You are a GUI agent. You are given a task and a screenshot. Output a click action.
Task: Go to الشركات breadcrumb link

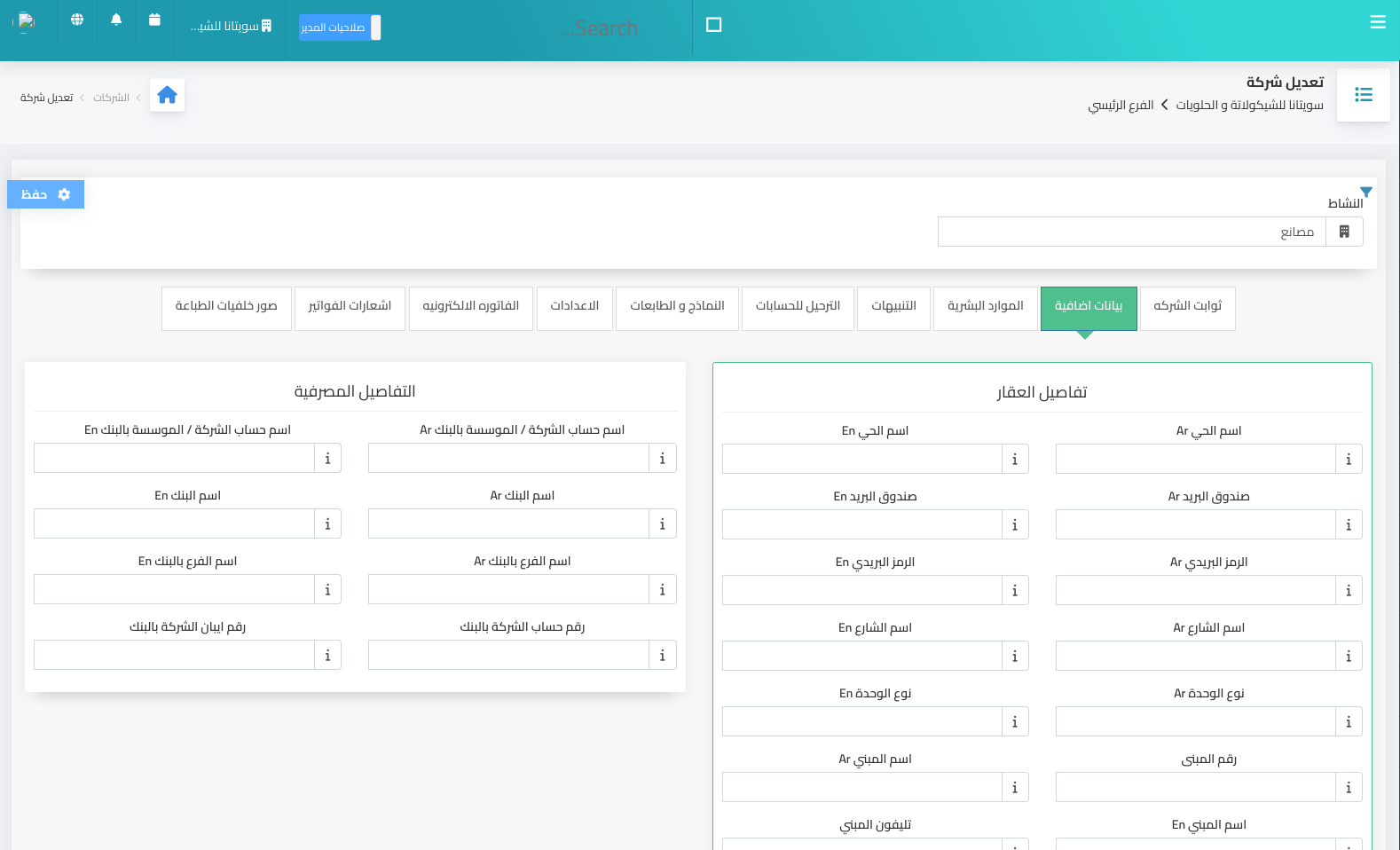[111, 98]
